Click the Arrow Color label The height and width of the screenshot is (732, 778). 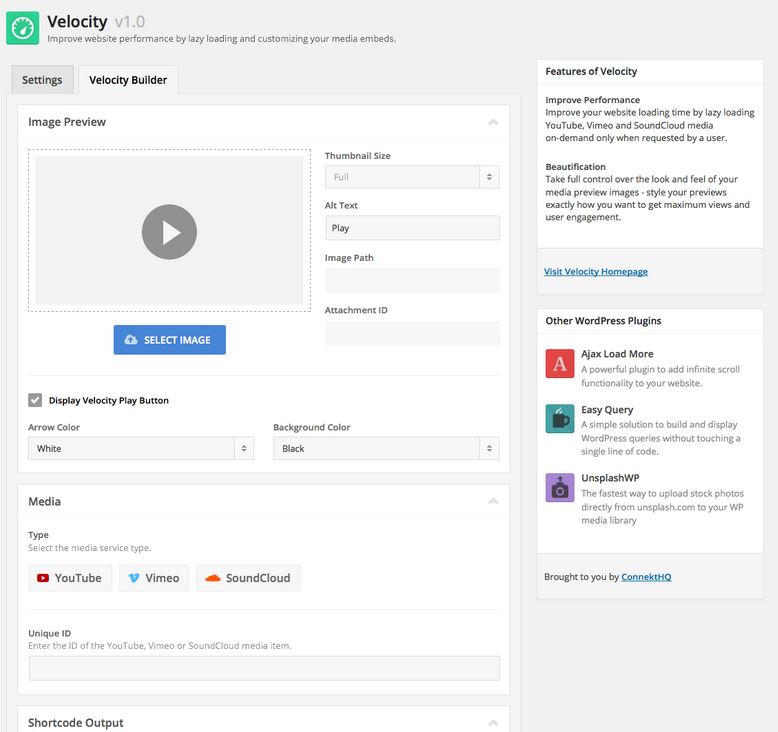[x=54, y=427]
